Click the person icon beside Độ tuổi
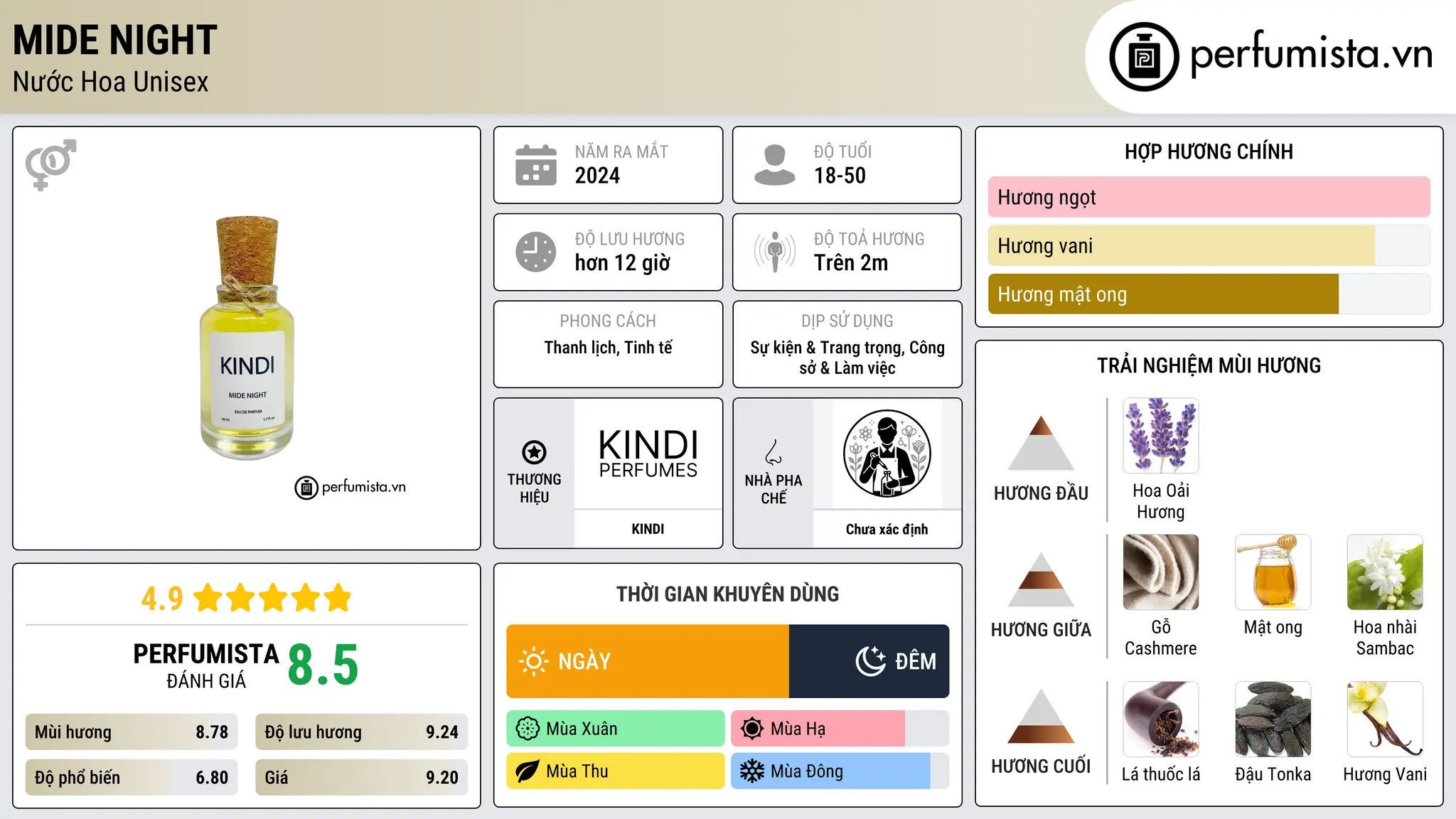The image size is (1456, 819). [x=775, y=165]
